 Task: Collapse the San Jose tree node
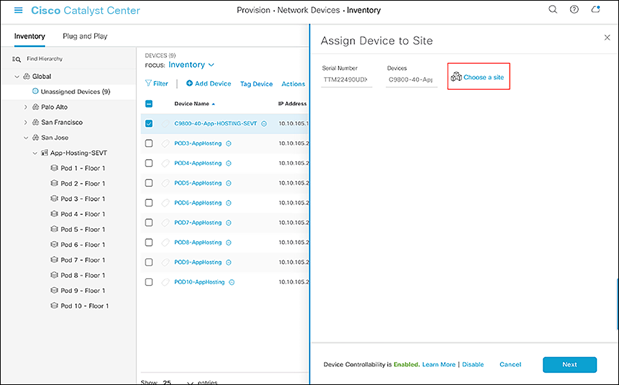coord(26,138)
